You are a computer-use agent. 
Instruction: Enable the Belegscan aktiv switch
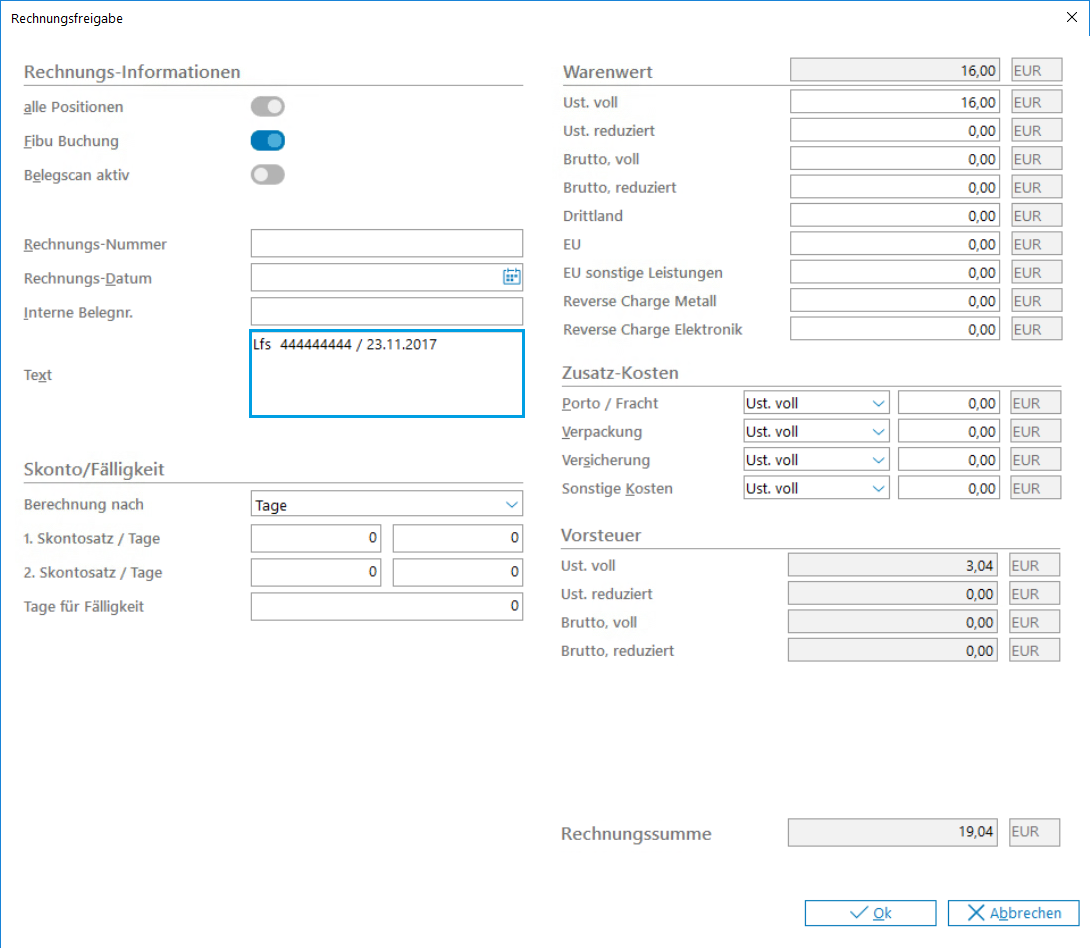click(x=267, y=175)
